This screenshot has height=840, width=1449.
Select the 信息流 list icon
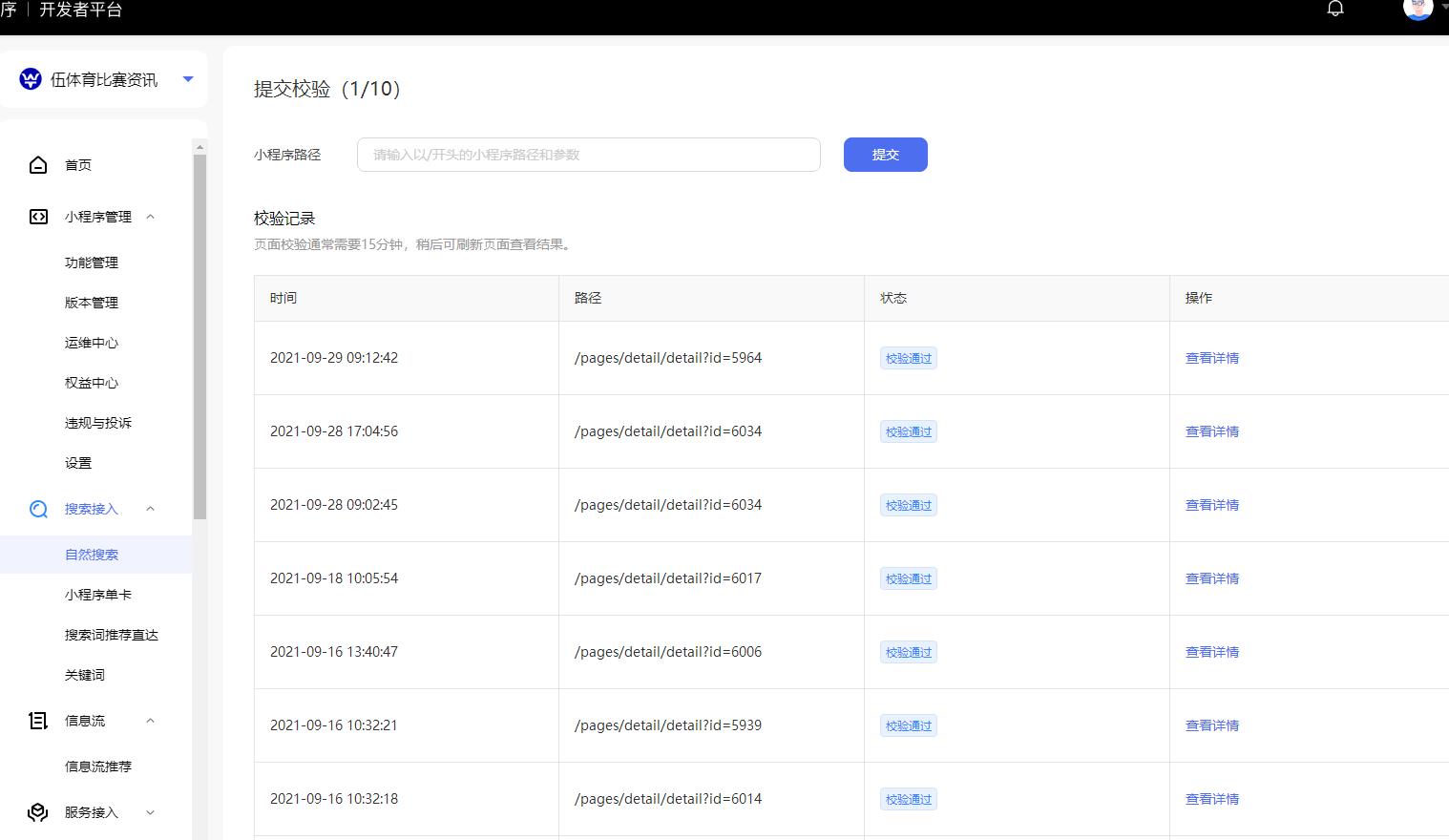pyautogui.click(x=38, y=721)
